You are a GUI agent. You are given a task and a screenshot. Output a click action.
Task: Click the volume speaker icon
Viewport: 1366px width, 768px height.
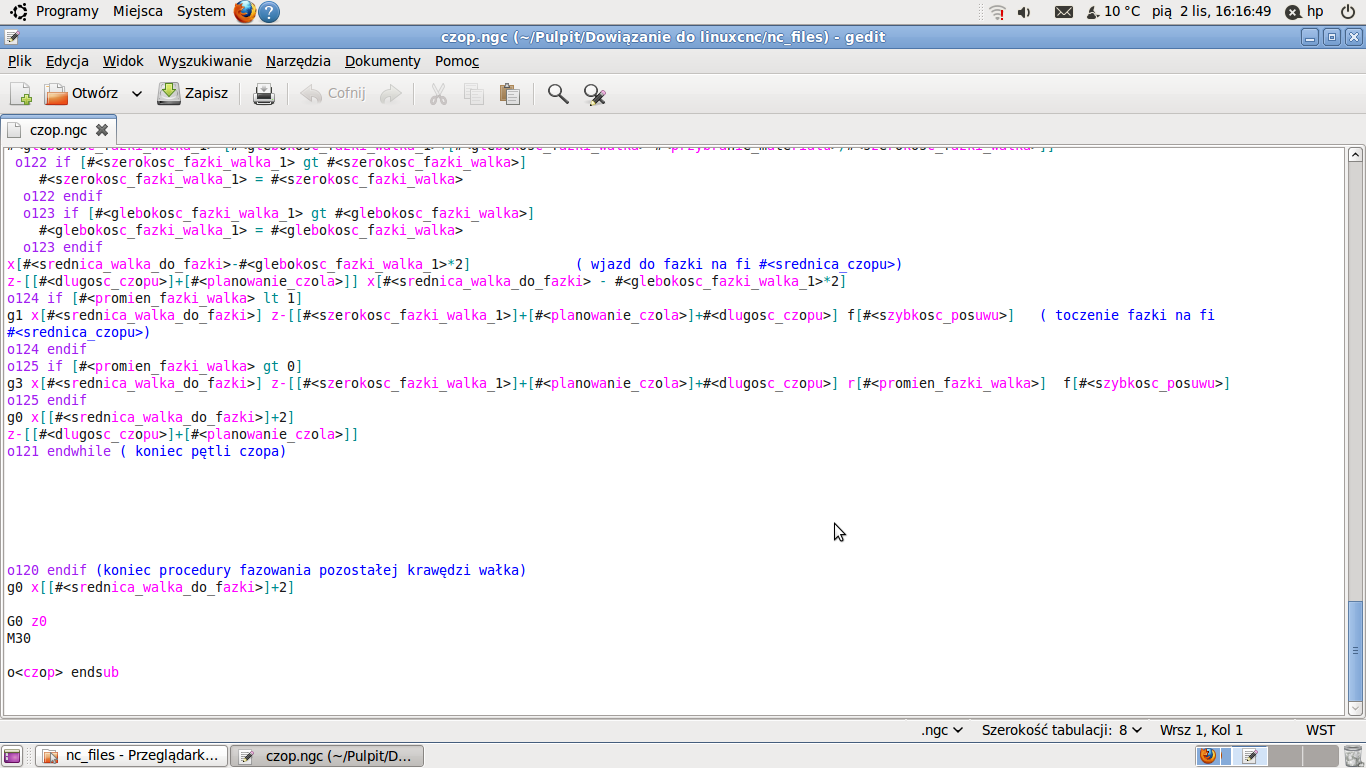(x=1024, y=12)
